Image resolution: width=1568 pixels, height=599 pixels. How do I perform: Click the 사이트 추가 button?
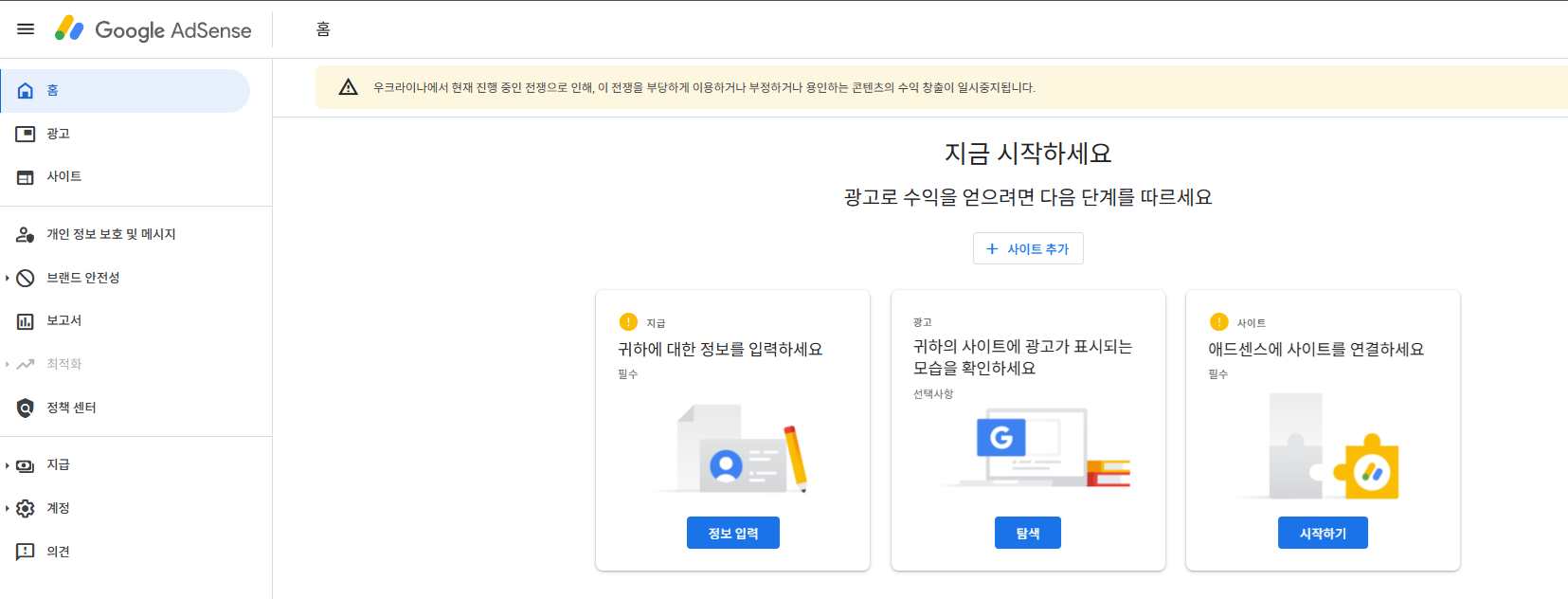[x=1028, y=248]
